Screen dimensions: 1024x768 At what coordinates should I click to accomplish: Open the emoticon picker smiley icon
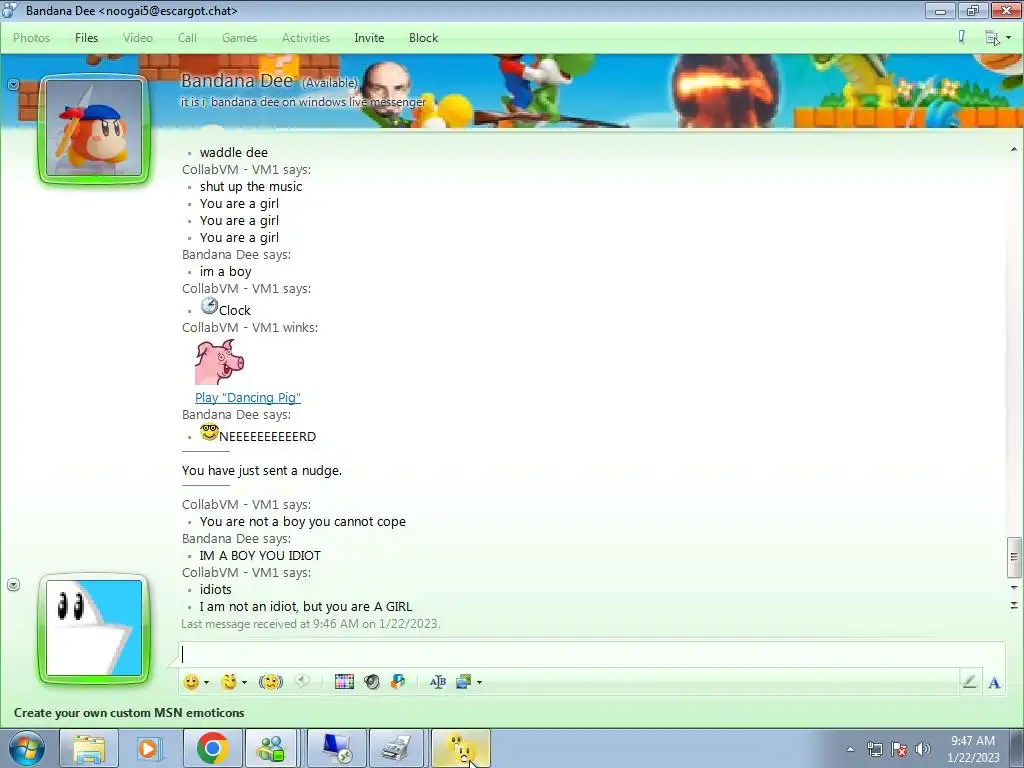point(191,682)
